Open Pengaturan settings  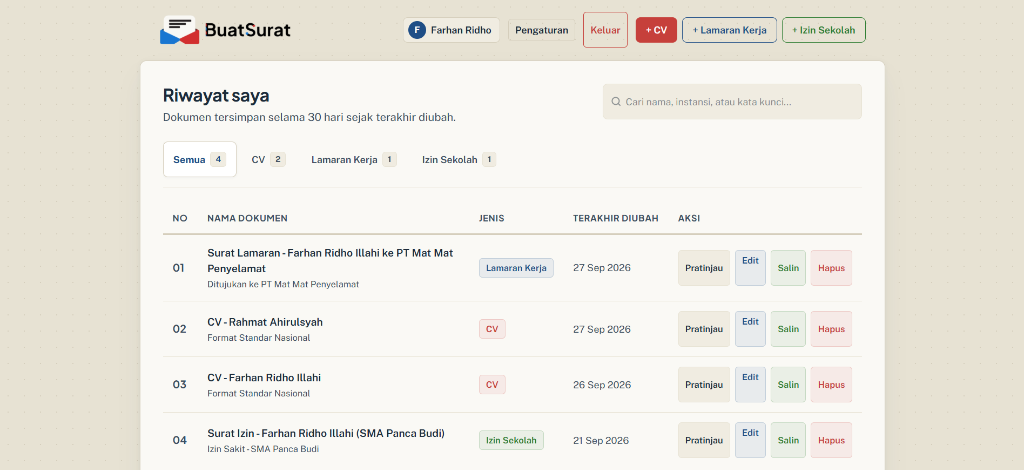tap(542, 30)
